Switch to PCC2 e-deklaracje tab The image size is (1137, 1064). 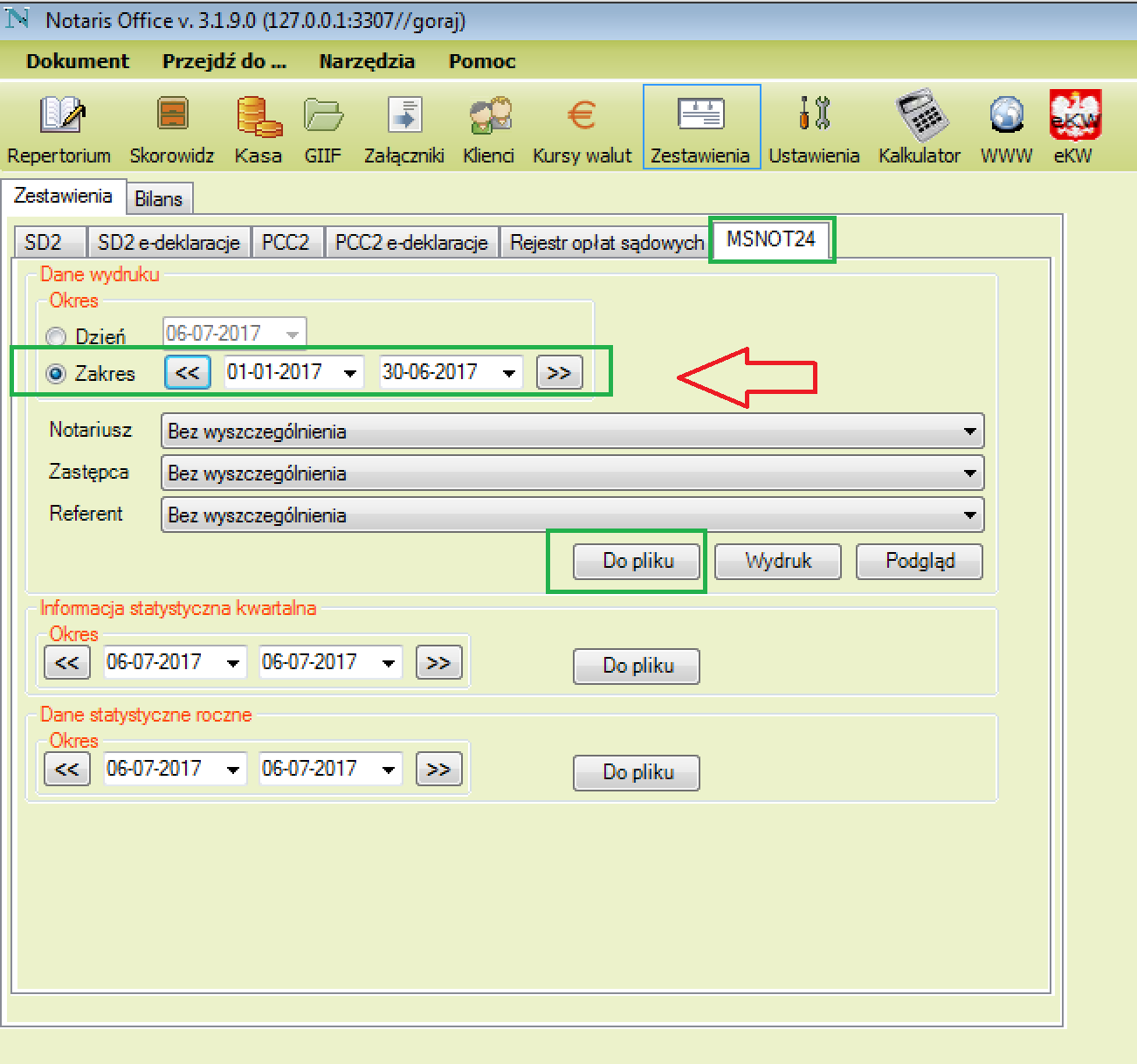click(411, 242)
